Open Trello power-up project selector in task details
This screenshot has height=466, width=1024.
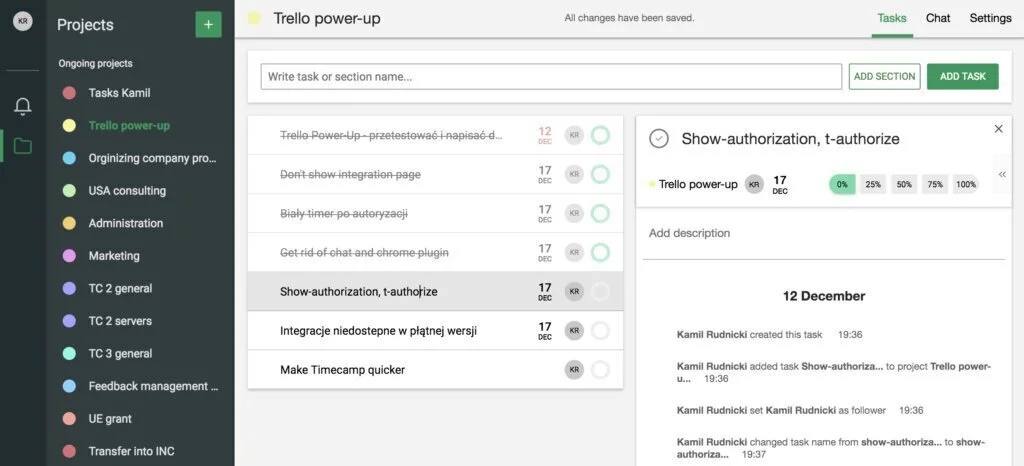pyautogui.click(x=697, y=184)
